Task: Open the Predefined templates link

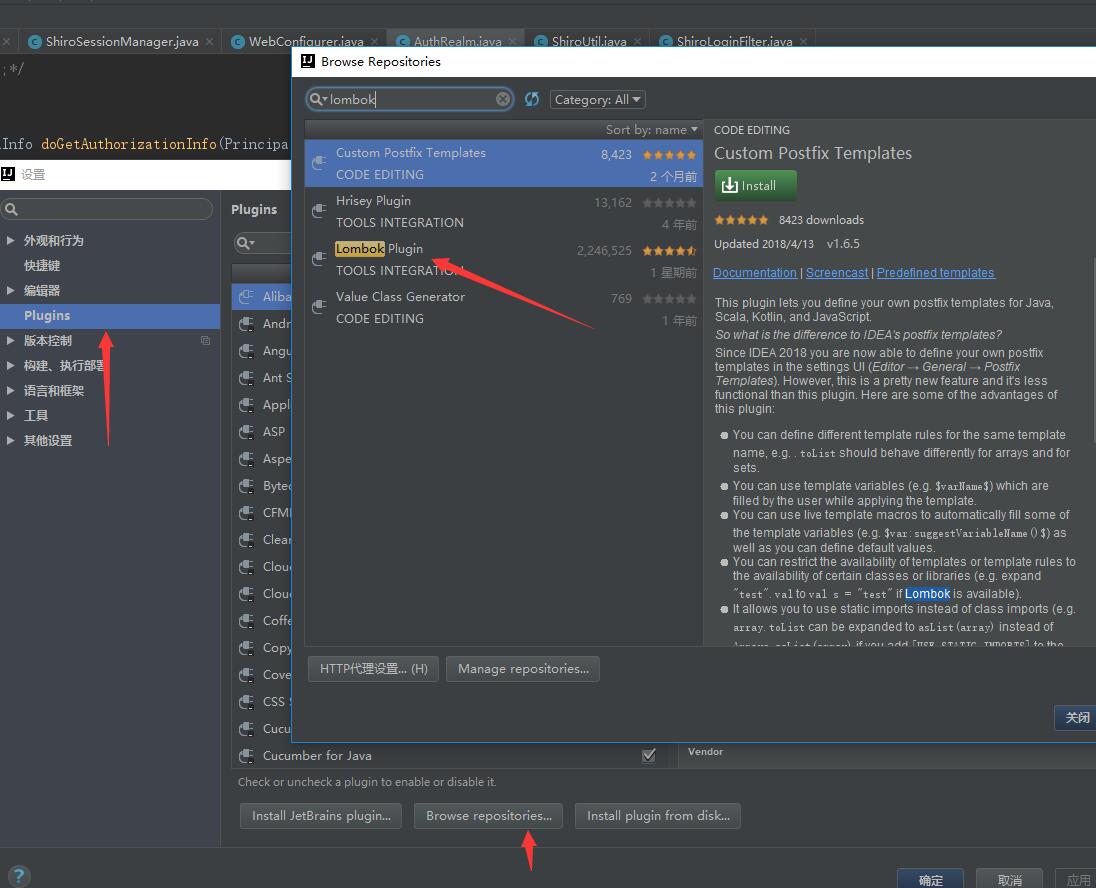Action: click(935, 273)
